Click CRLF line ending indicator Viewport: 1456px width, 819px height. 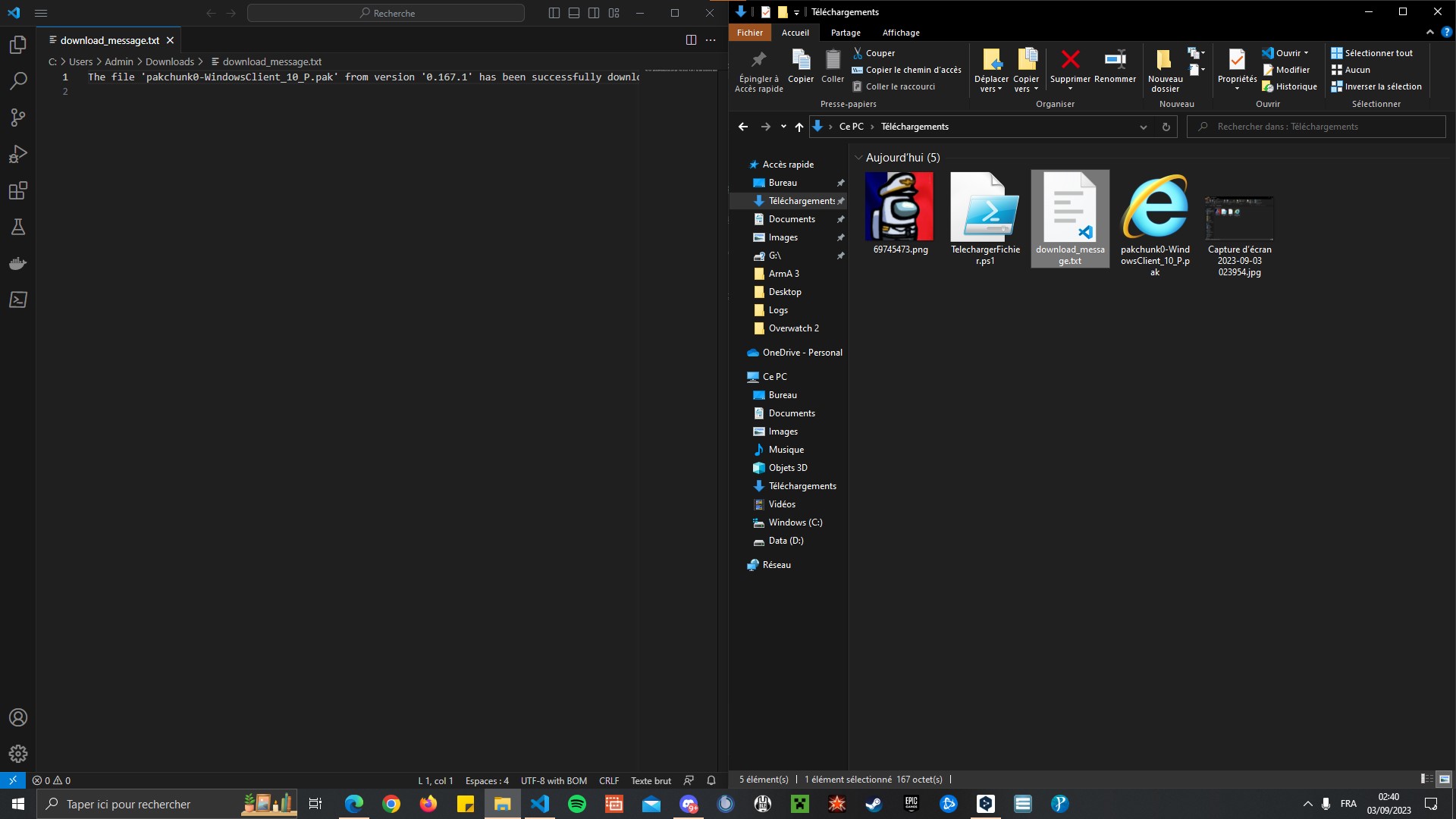tap(608, 780)
